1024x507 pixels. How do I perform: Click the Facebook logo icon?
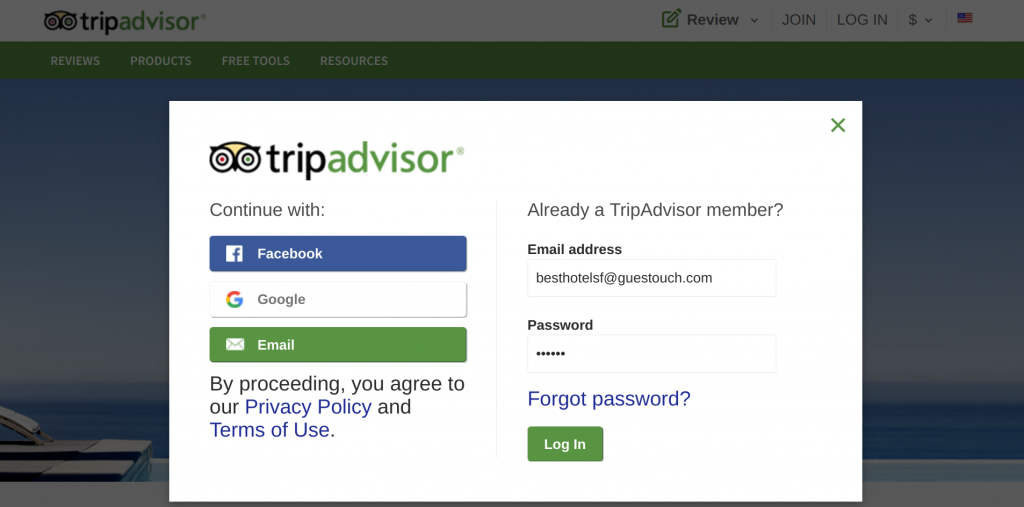tap(234, 254)
